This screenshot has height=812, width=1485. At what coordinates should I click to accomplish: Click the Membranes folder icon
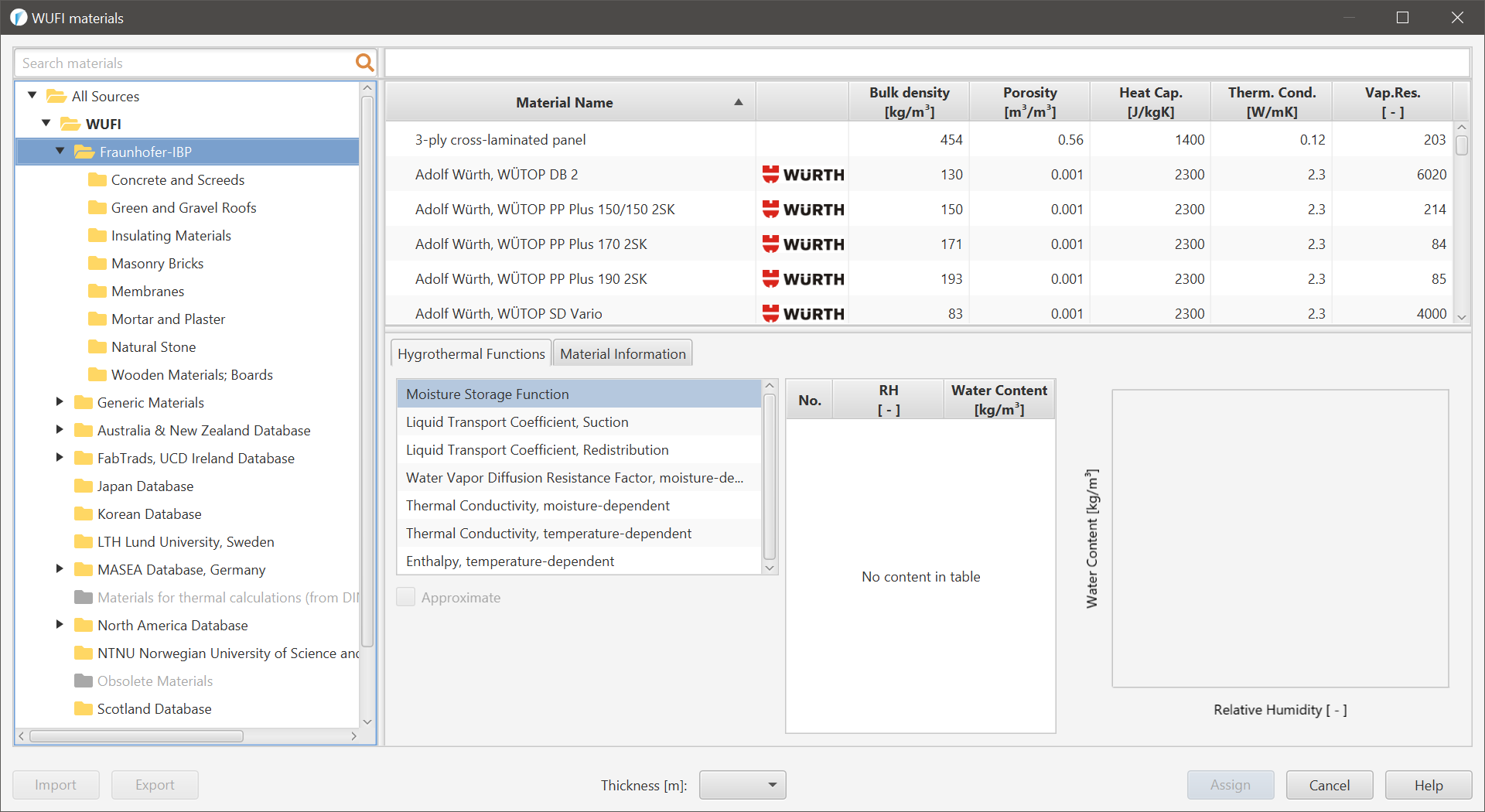[97, 291]
